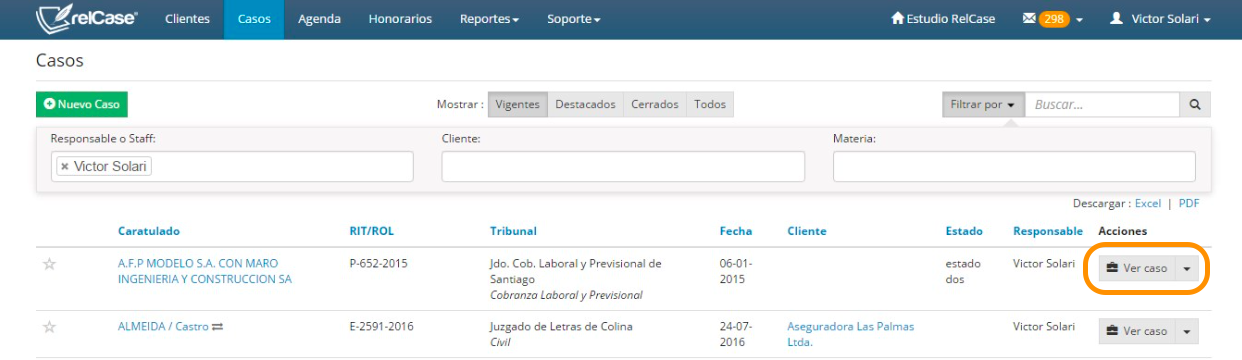Open the mail envelope notifications icon
The height and width of the screenshot is (360, 1242).
(1028, 19)
